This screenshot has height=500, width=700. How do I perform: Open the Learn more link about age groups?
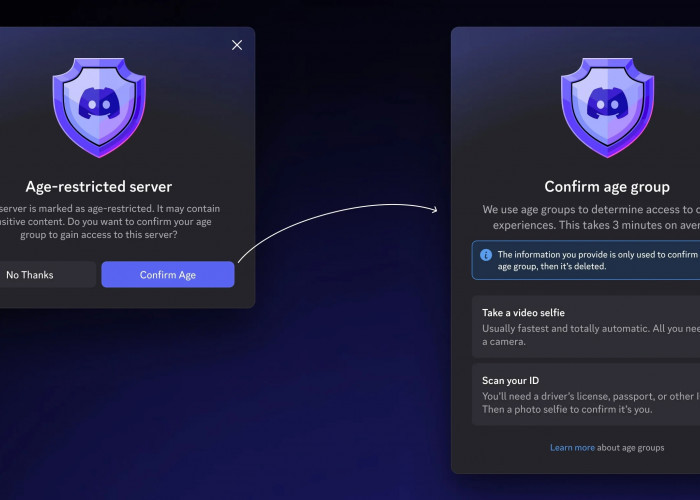(x=572, y=448)
